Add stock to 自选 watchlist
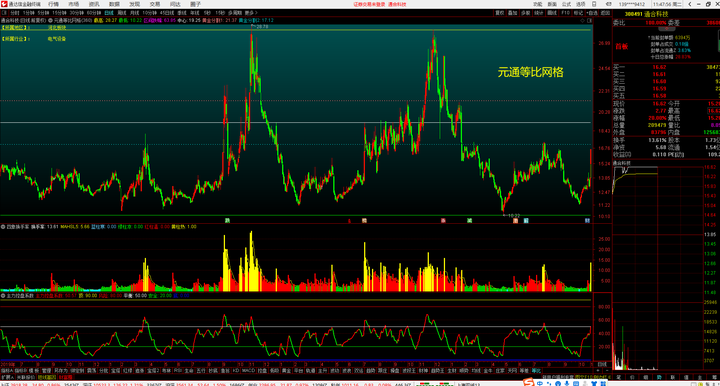Viewport: 720px width, 386px height. tap(592, 13)
